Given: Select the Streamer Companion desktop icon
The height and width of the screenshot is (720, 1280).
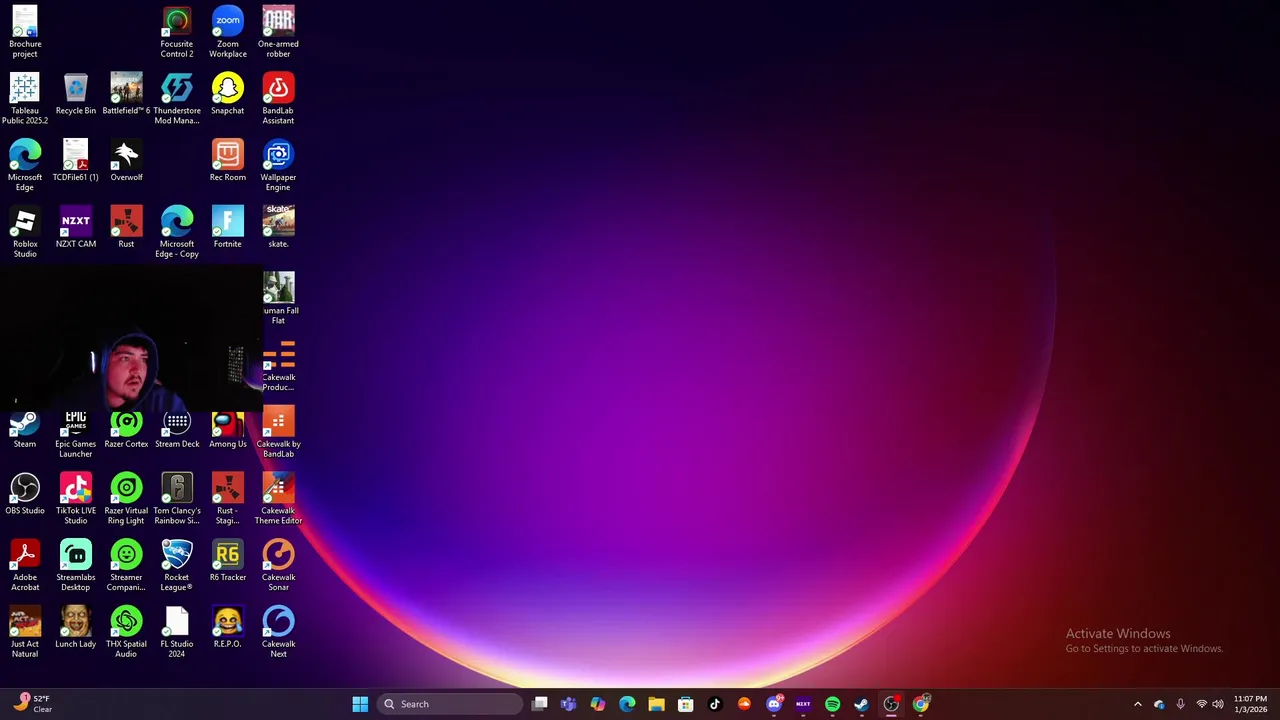Looking at the screenshot, I should (126, 565).
